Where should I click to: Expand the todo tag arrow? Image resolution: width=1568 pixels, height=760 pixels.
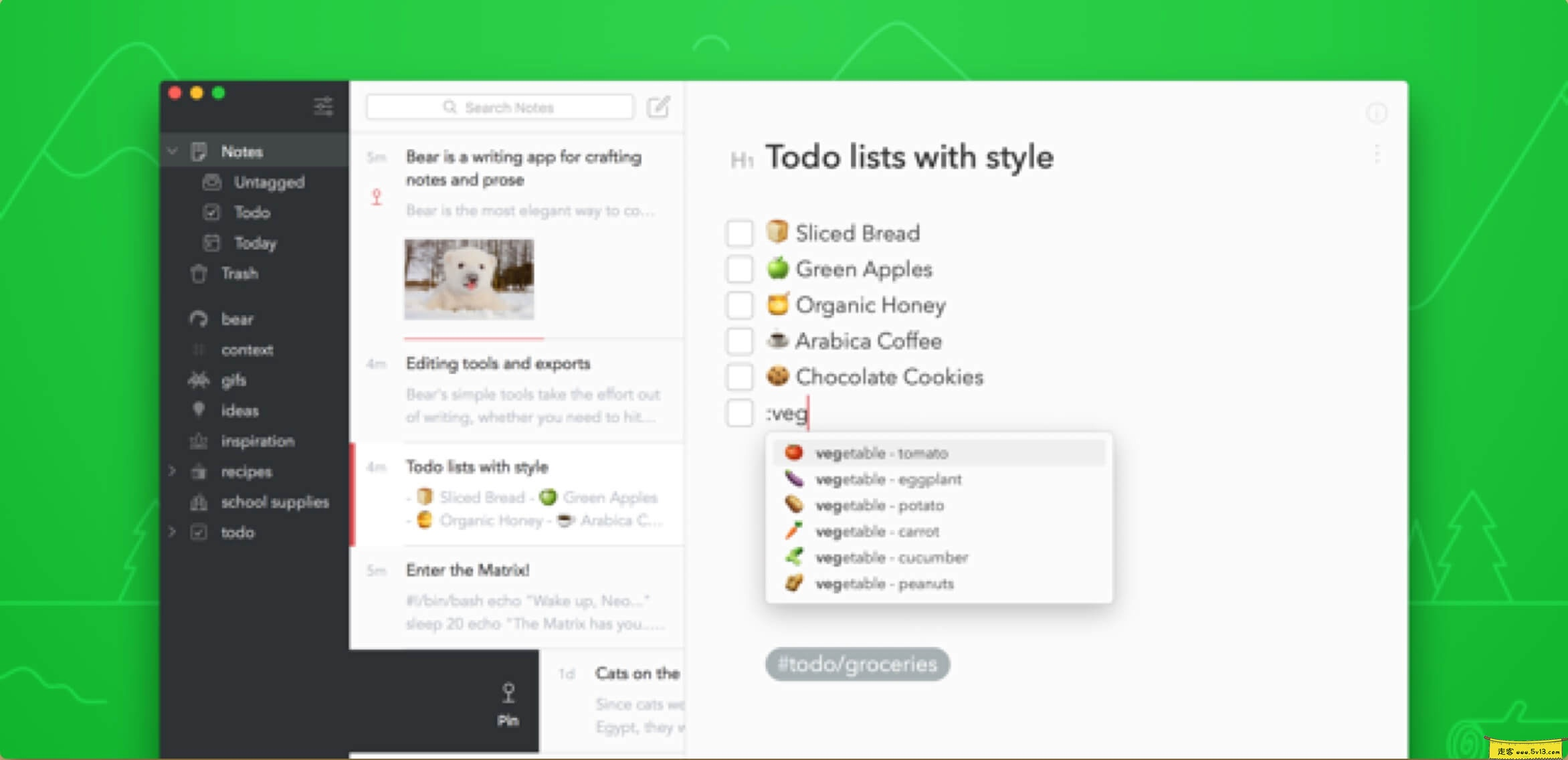[173, 532]
